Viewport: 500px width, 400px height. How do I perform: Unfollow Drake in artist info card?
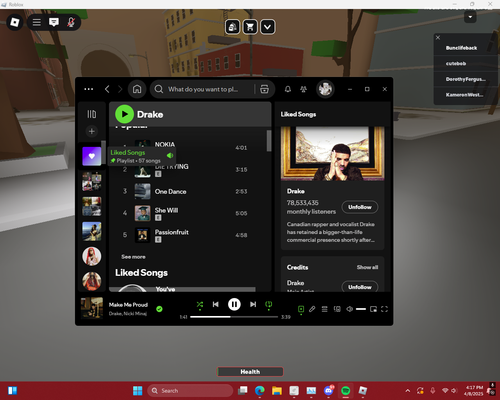coord(360,207)
